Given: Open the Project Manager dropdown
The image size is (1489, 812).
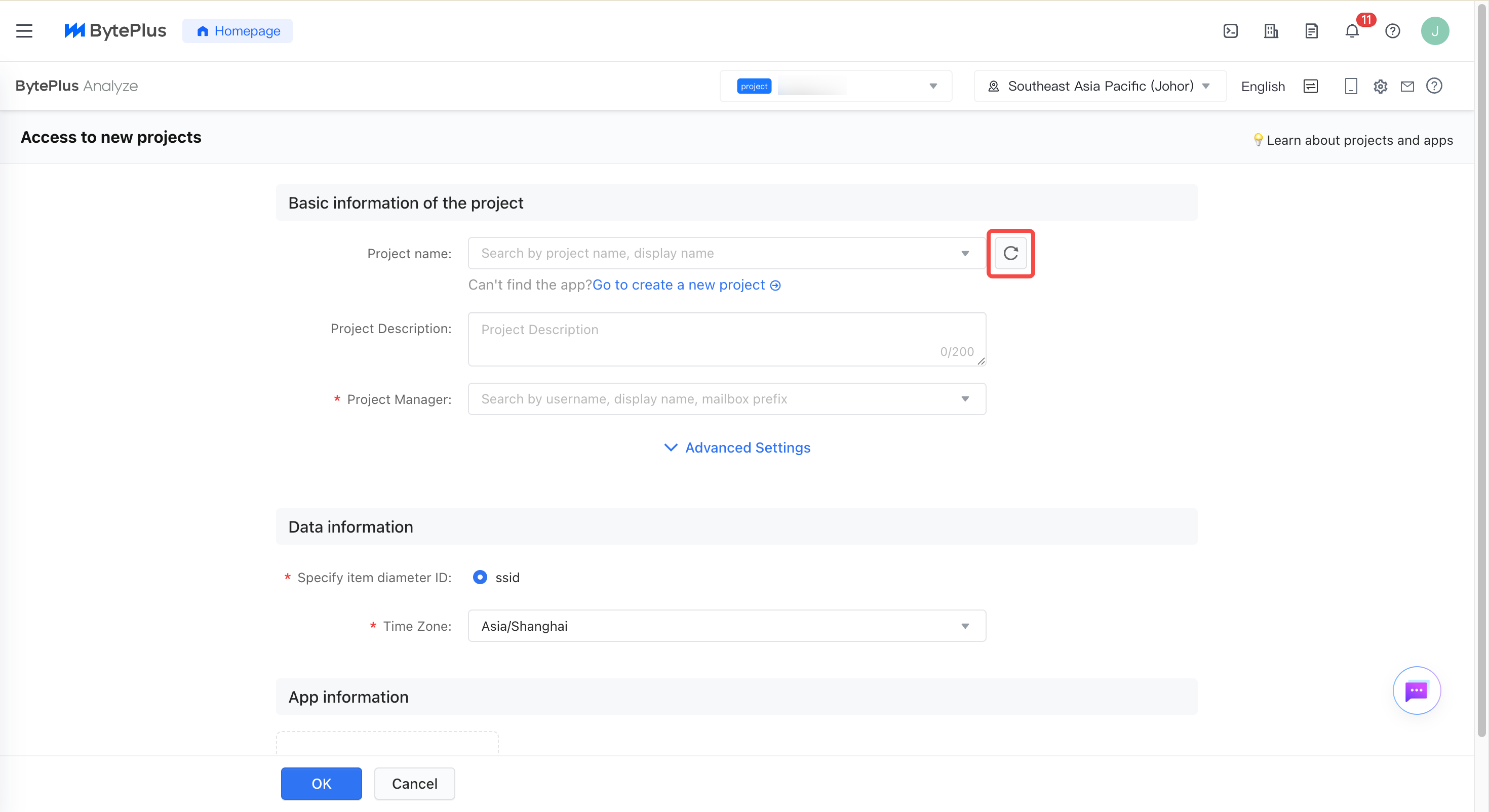Looking at the screenshot, I should [727, 399].
